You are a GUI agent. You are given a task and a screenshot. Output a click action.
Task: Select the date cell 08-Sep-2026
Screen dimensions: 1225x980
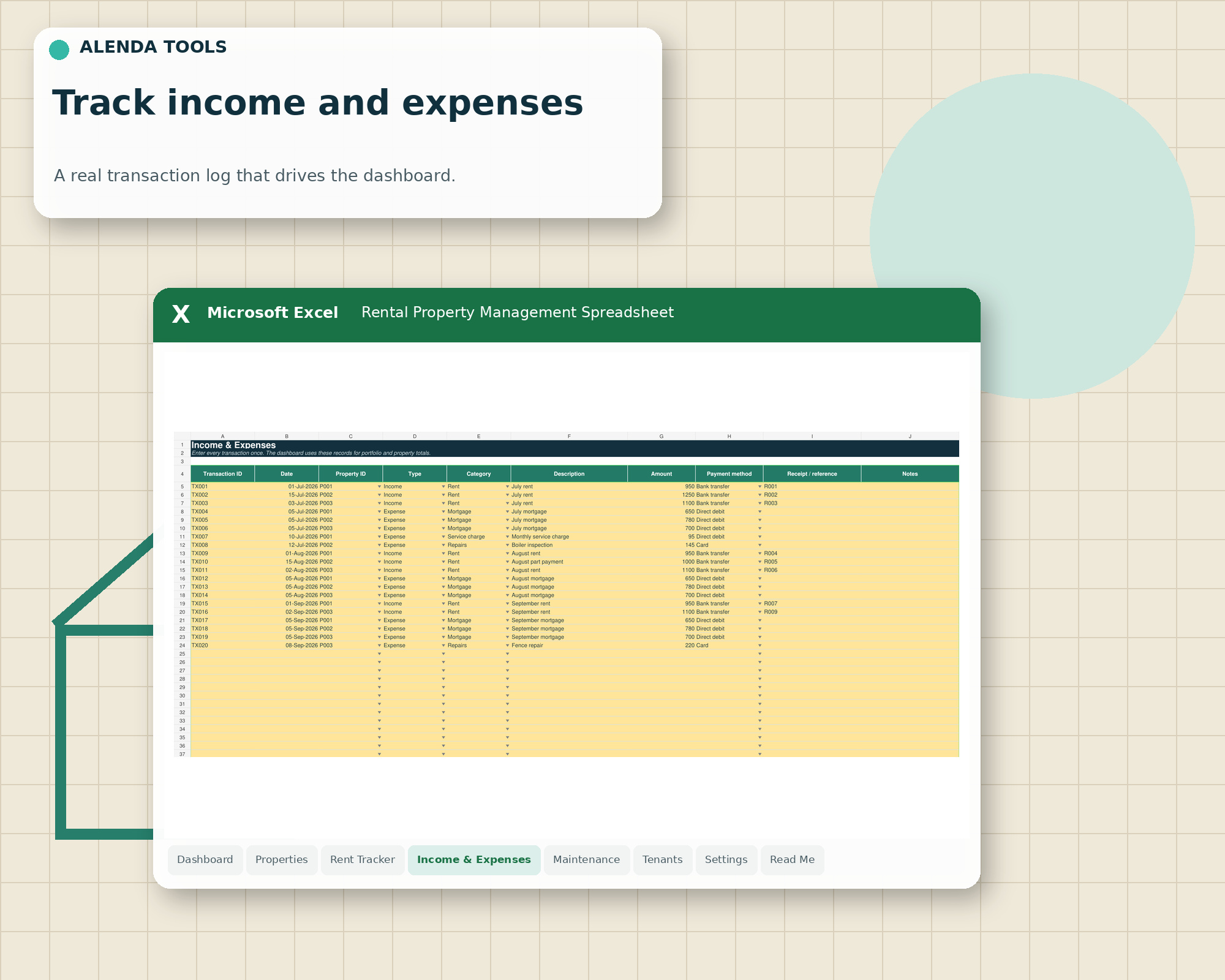click(287, 646)
